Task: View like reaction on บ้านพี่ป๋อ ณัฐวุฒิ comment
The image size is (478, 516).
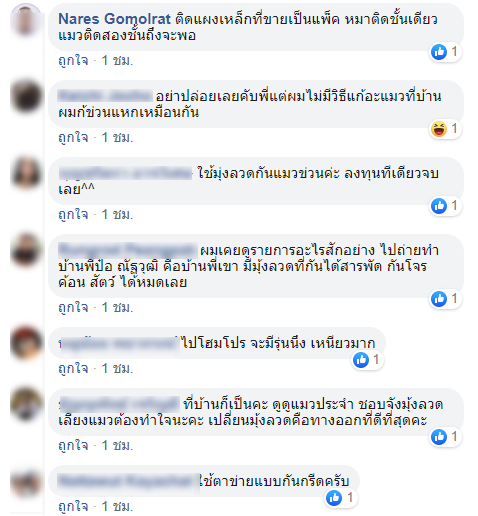Action: pos(445,299)
